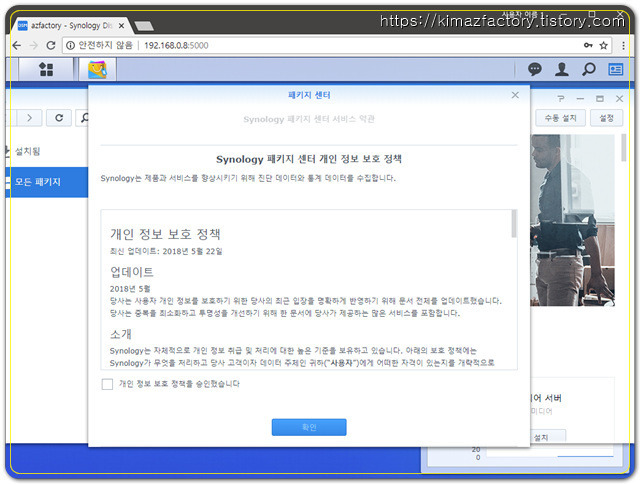
Task: Click the Package Center list scrollbar
Action: pos(623,148)
